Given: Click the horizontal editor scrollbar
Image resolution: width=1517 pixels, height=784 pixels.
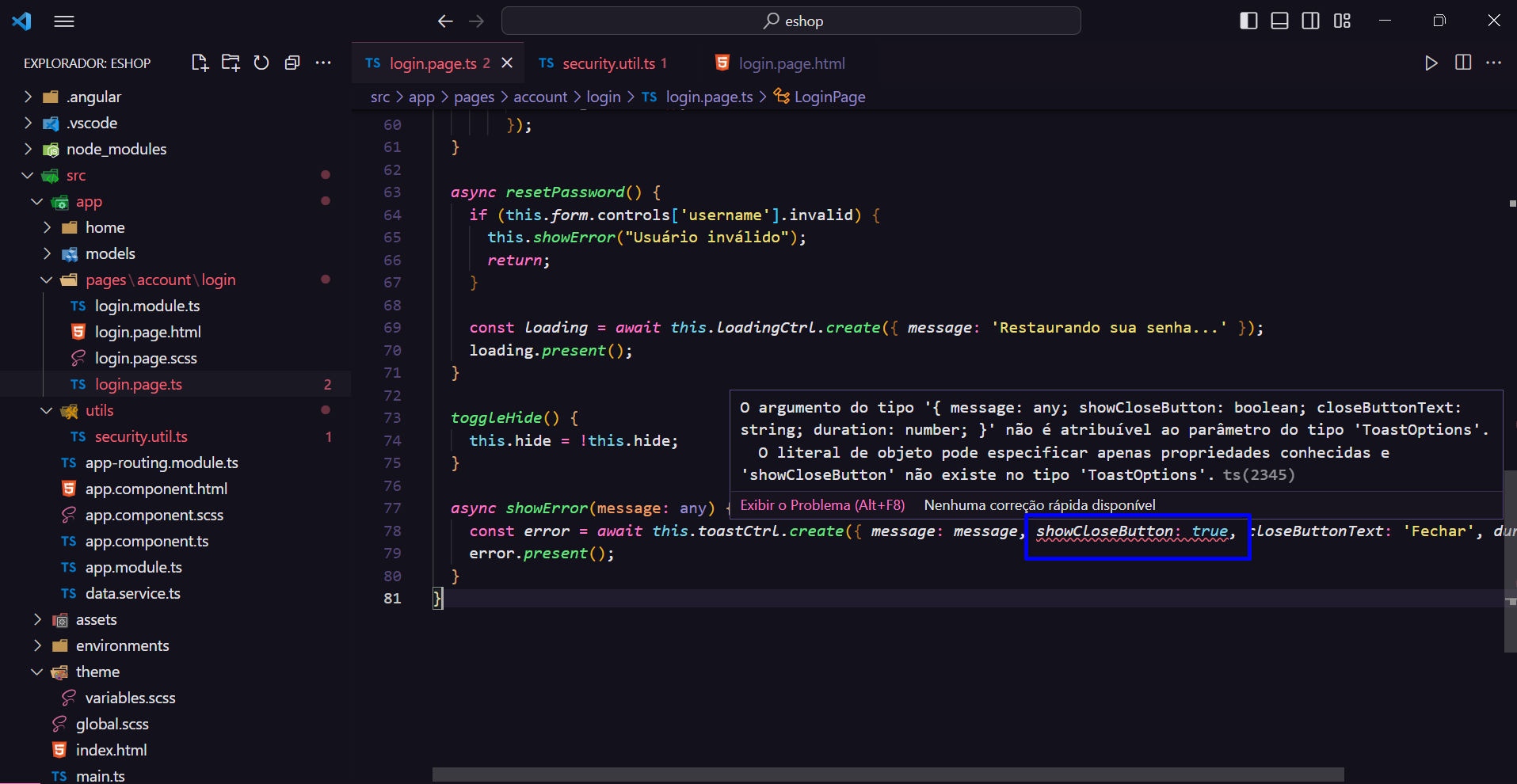Looking at the screenshot, I should [888, 774].
